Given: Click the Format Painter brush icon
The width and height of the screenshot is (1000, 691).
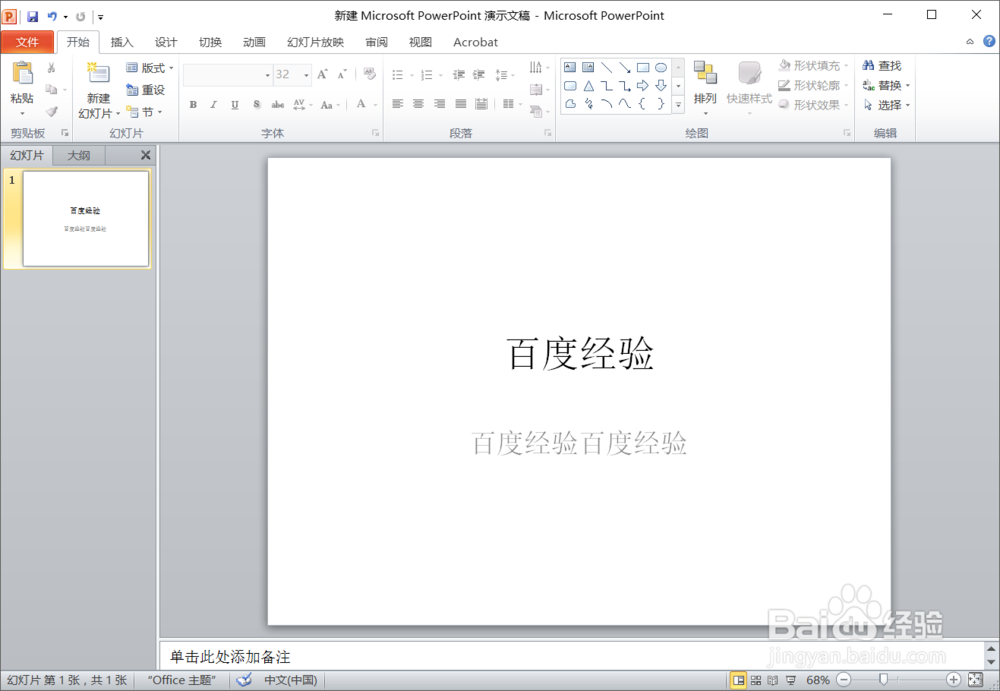Looking at the screenshot, I should click(x=52, y=112).
